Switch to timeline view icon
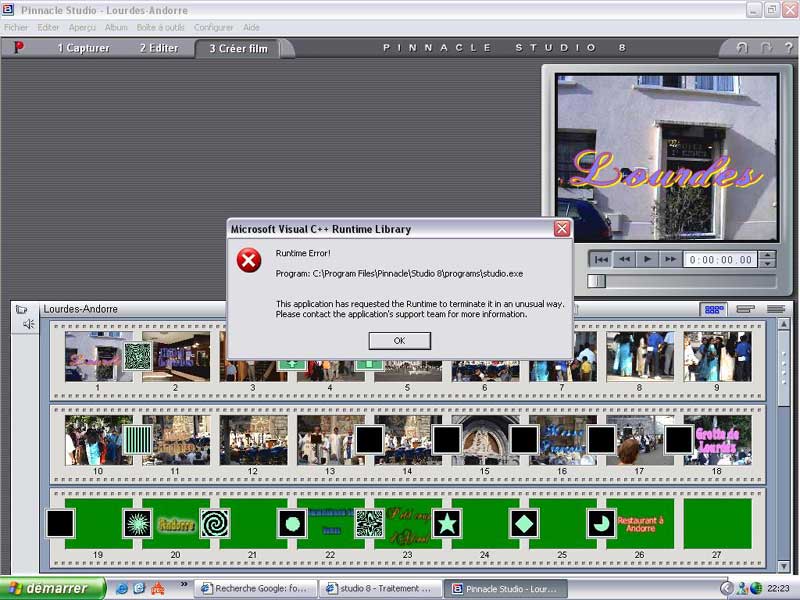 click(x=745, y=309)
